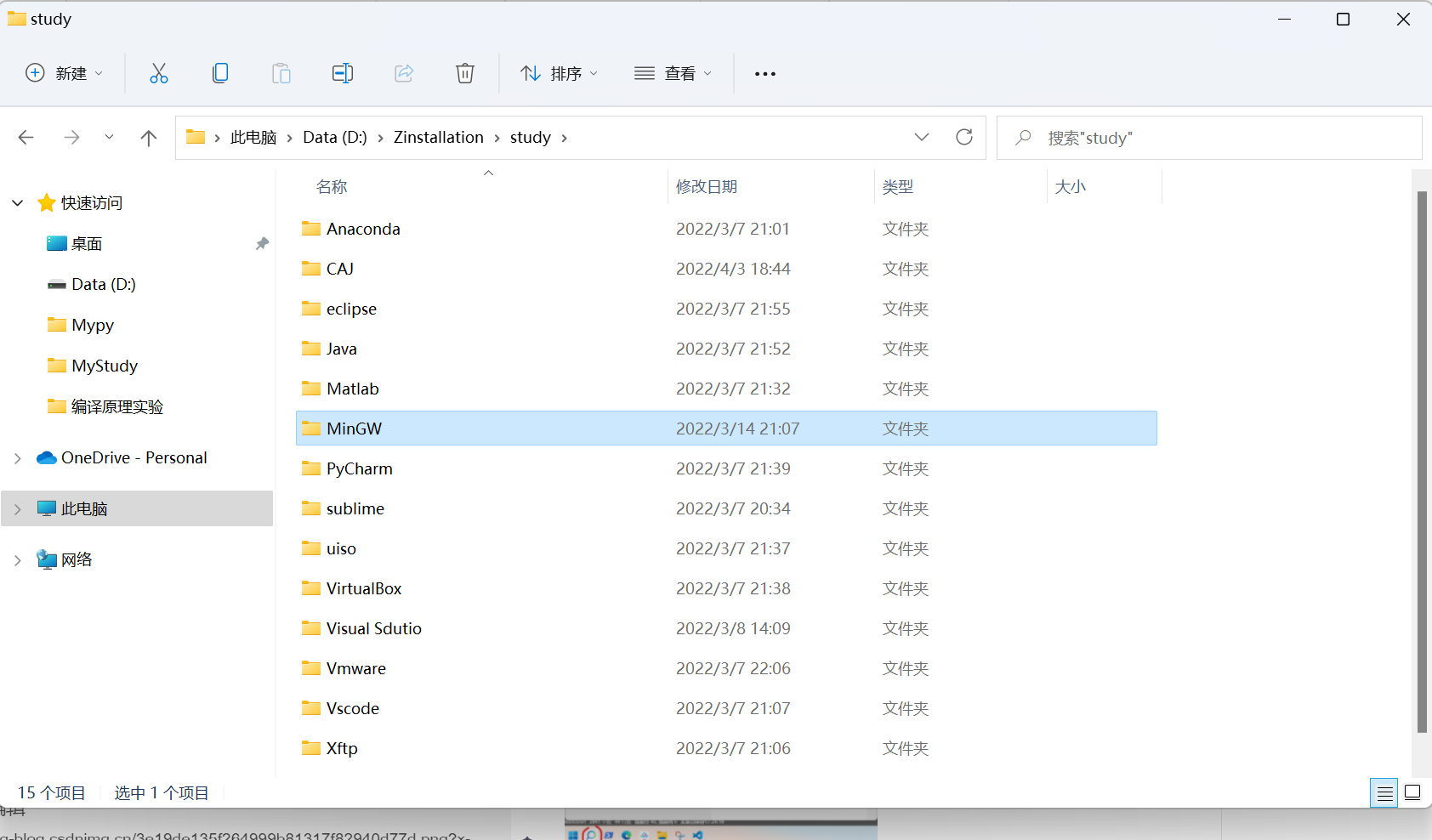Click the Java folder icon
The height and width of the screenshot is (840, 1432).
(311, 349)
